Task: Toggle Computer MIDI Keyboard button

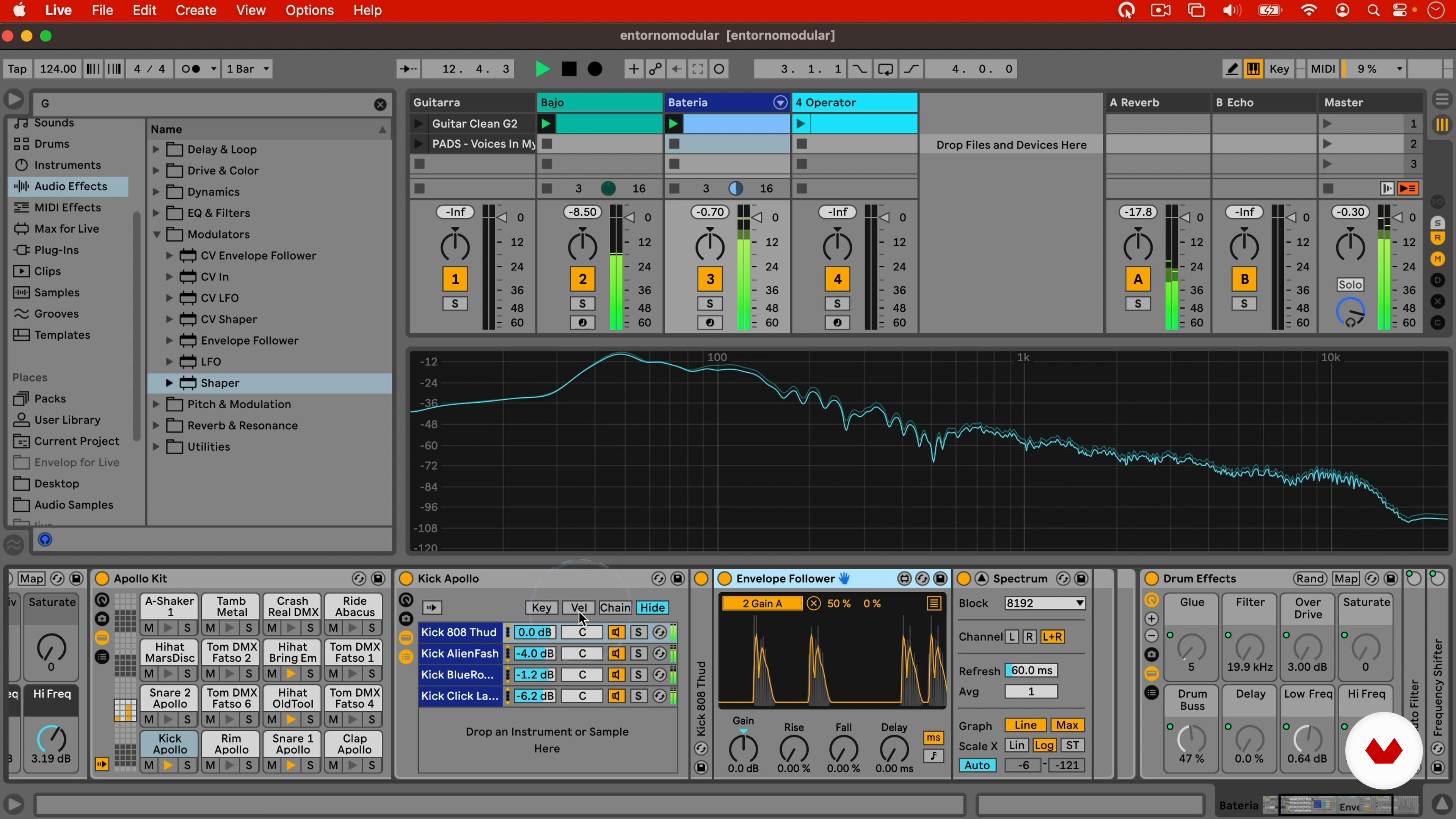Action: click(x=1253, y=69)
